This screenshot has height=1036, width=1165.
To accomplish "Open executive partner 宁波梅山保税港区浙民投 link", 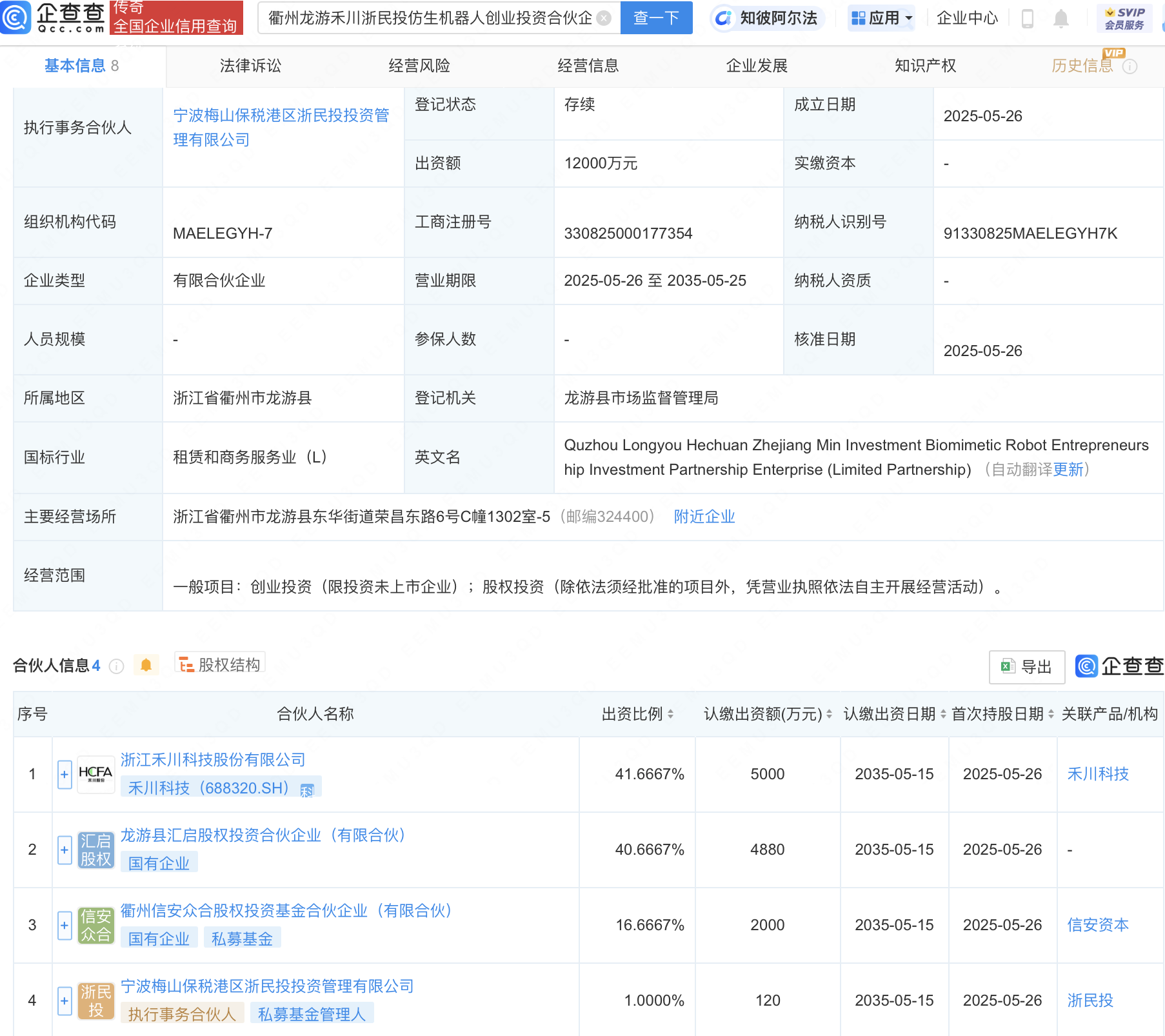I will 281,128.
